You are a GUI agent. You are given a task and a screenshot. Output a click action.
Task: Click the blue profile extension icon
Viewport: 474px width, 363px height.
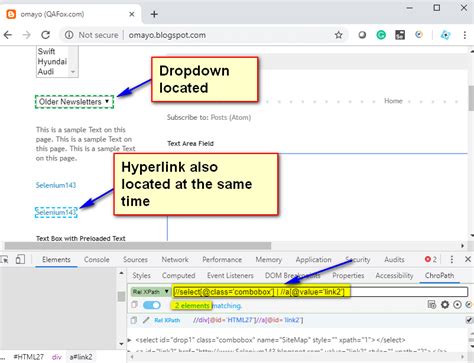click(x=445, y=35)
